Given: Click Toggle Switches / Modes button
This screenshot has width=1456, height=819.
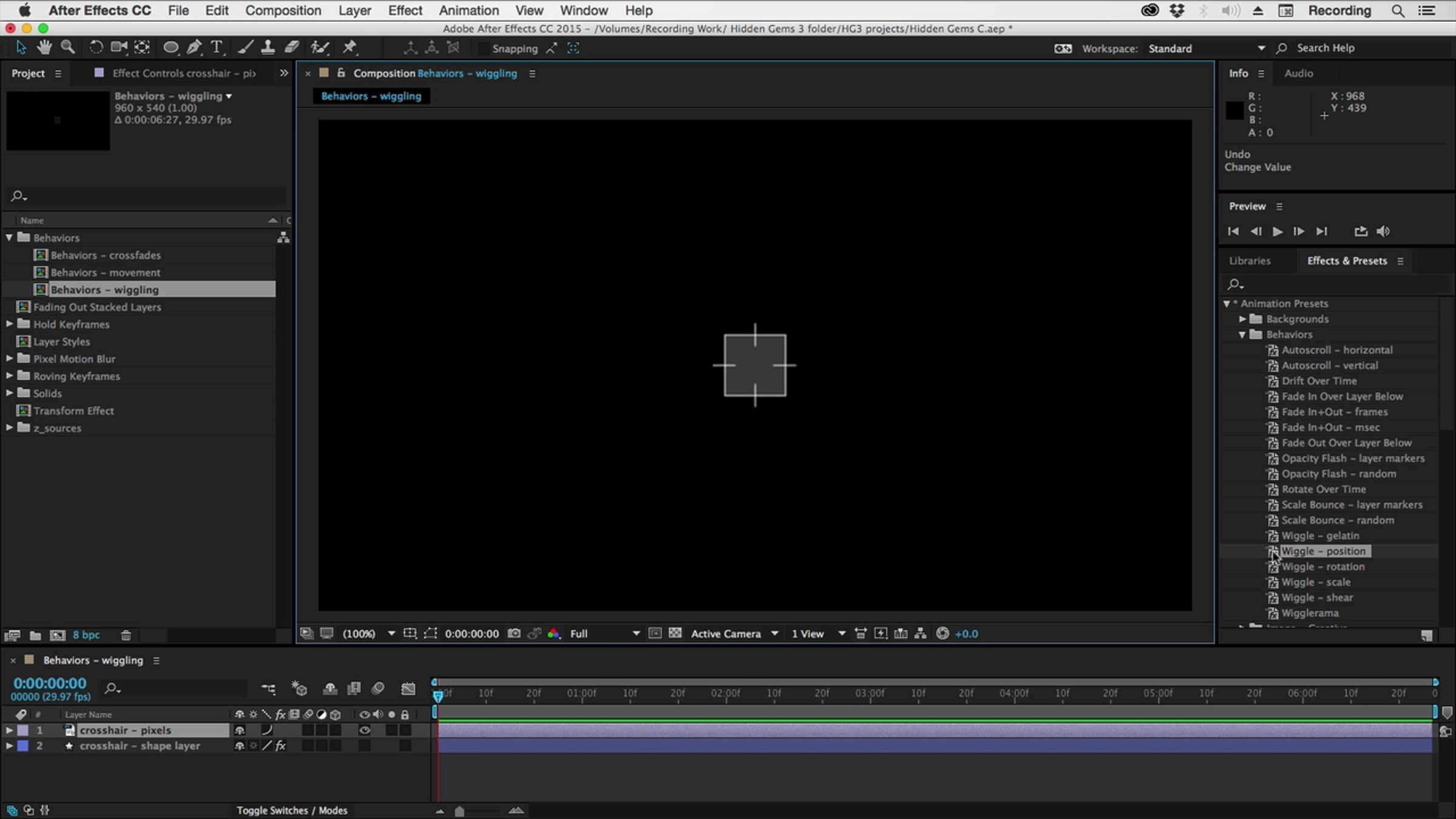Looking at the screenshot, I should [292, 811].
